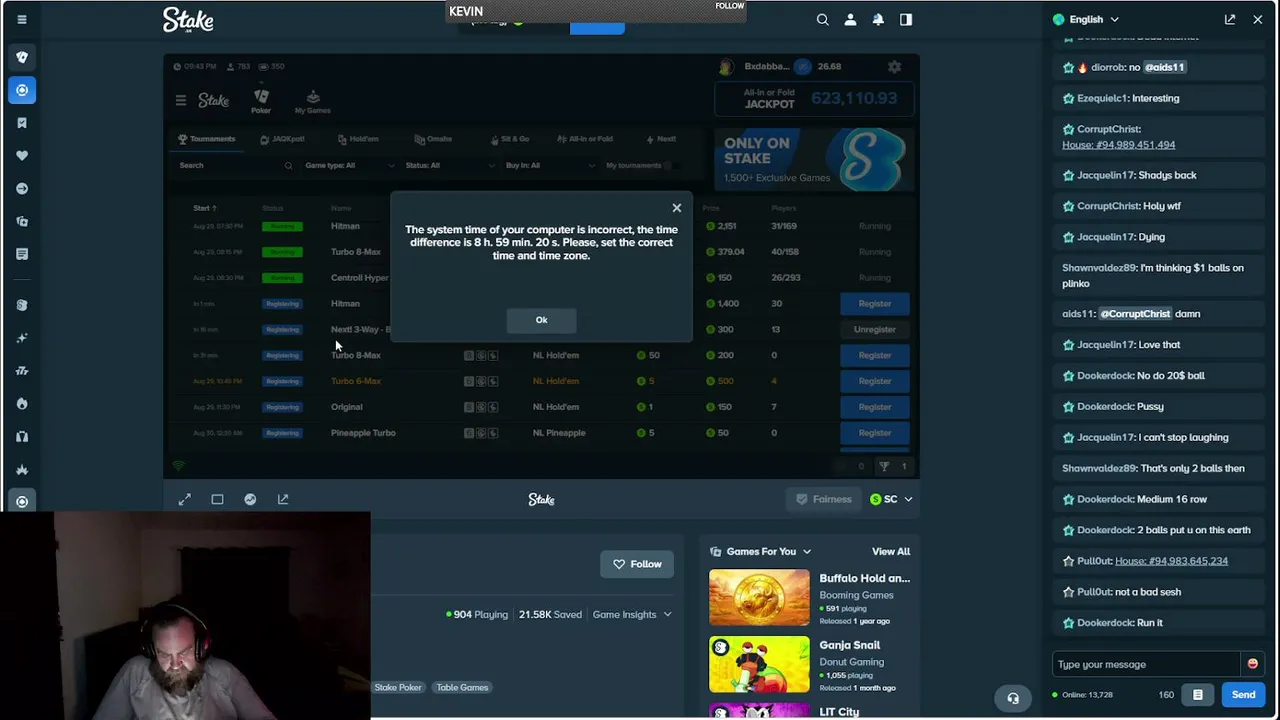Viewport: 1280px width, 720px height.
Task: Send the chat message
Action: [1243, 695]
